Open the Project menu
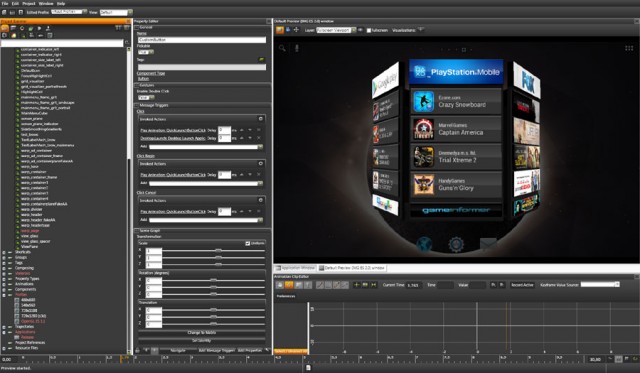 29,3
